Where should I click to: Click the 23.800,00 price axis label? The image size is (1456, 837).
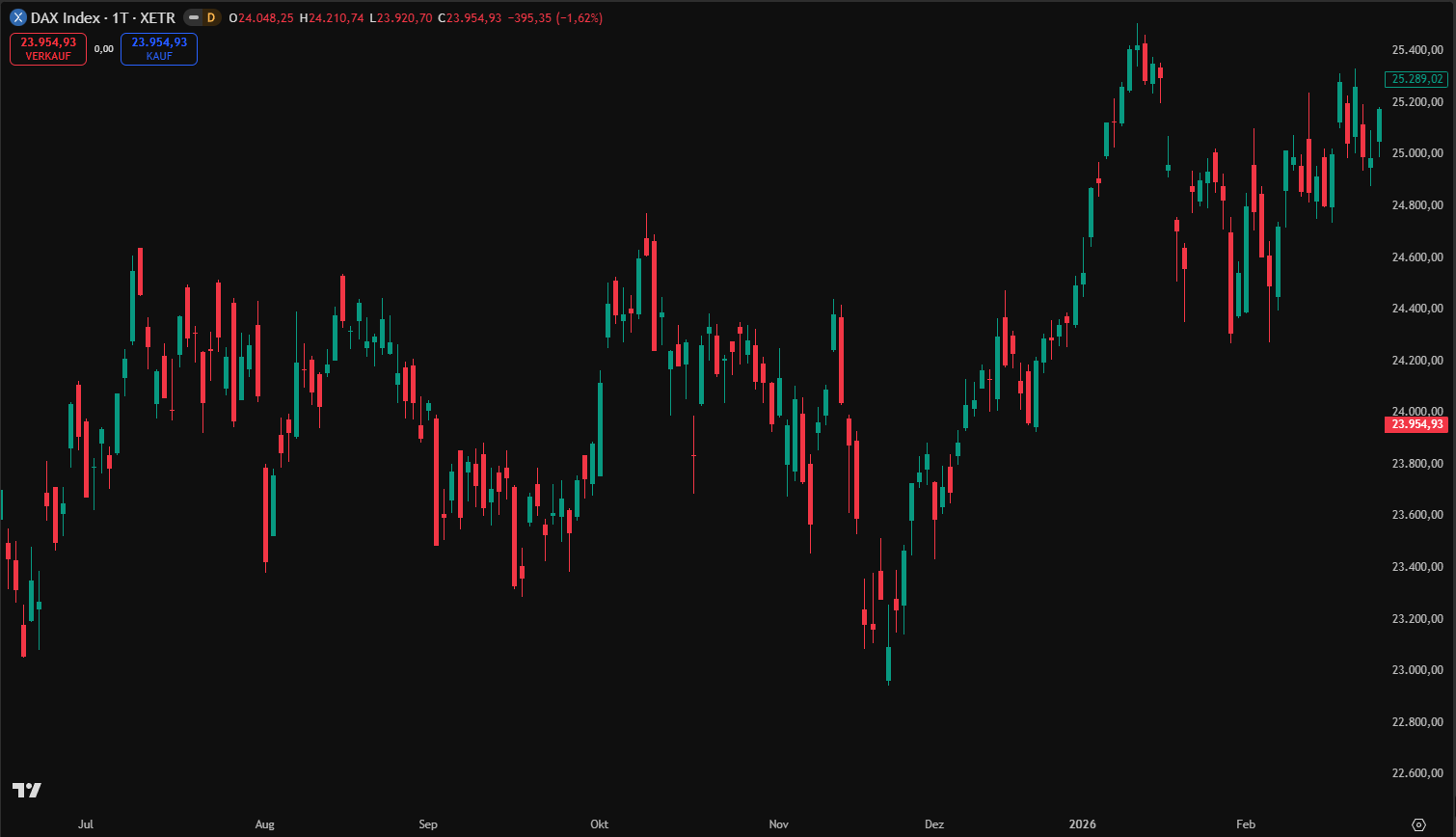[x=1417, y=464]
